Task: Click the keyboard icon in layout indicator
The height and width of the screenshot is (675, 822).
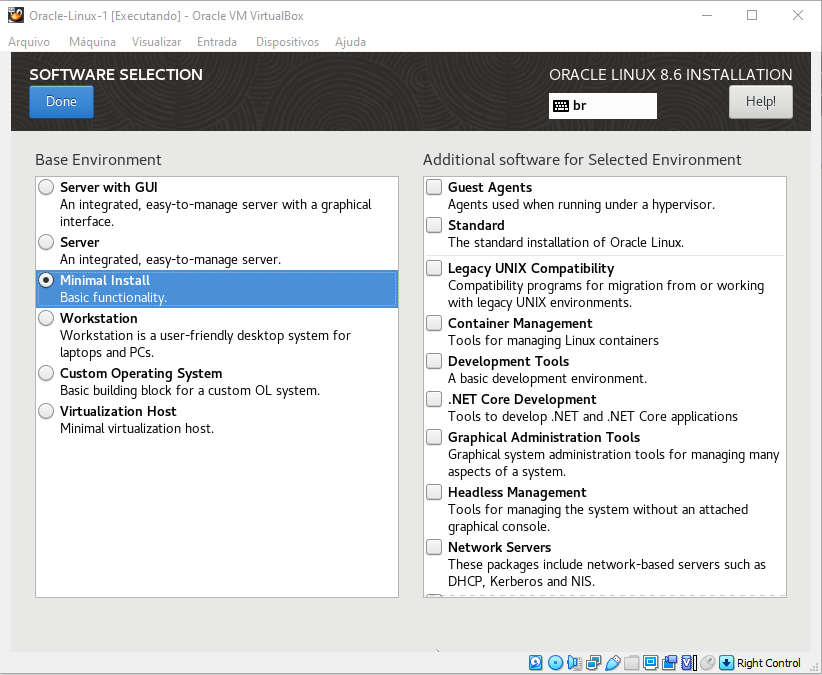Action: click(561, 106)
